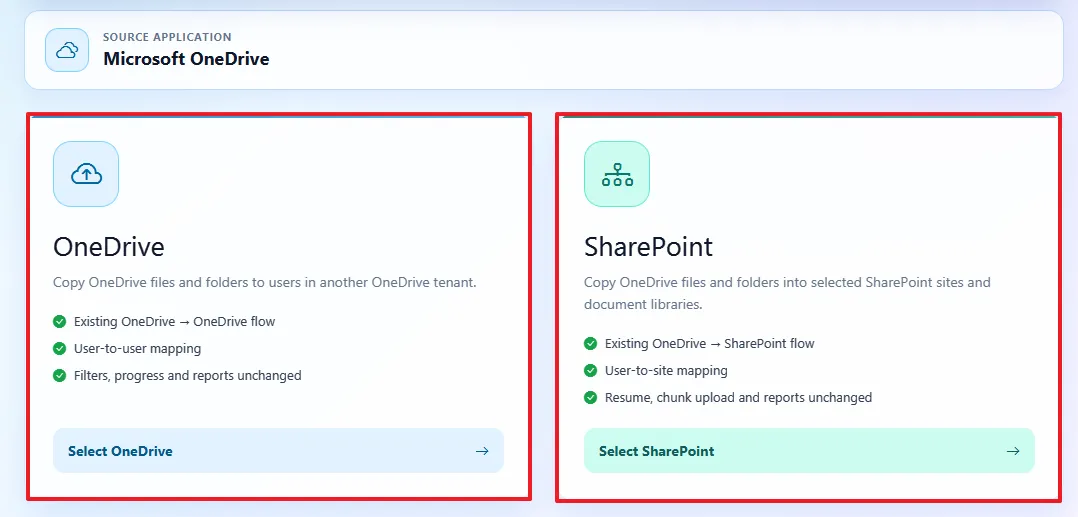This screenshot has width=1078, height=517.
Task: Click green check beside Filters, progress and reports
Action: (x=59, y=375)
